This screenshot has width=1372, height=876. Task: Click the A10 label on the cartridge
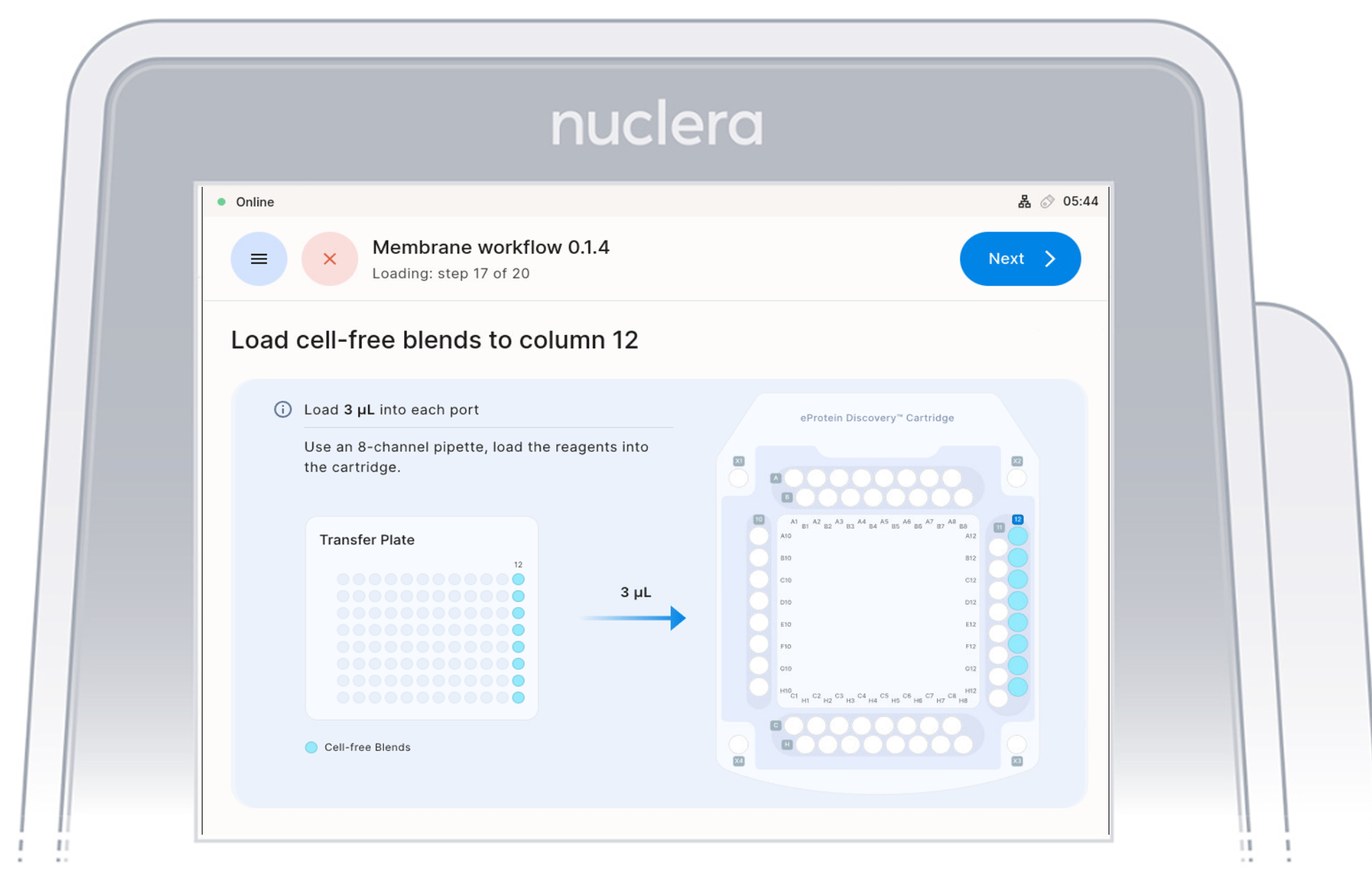(x=786, y=536)
